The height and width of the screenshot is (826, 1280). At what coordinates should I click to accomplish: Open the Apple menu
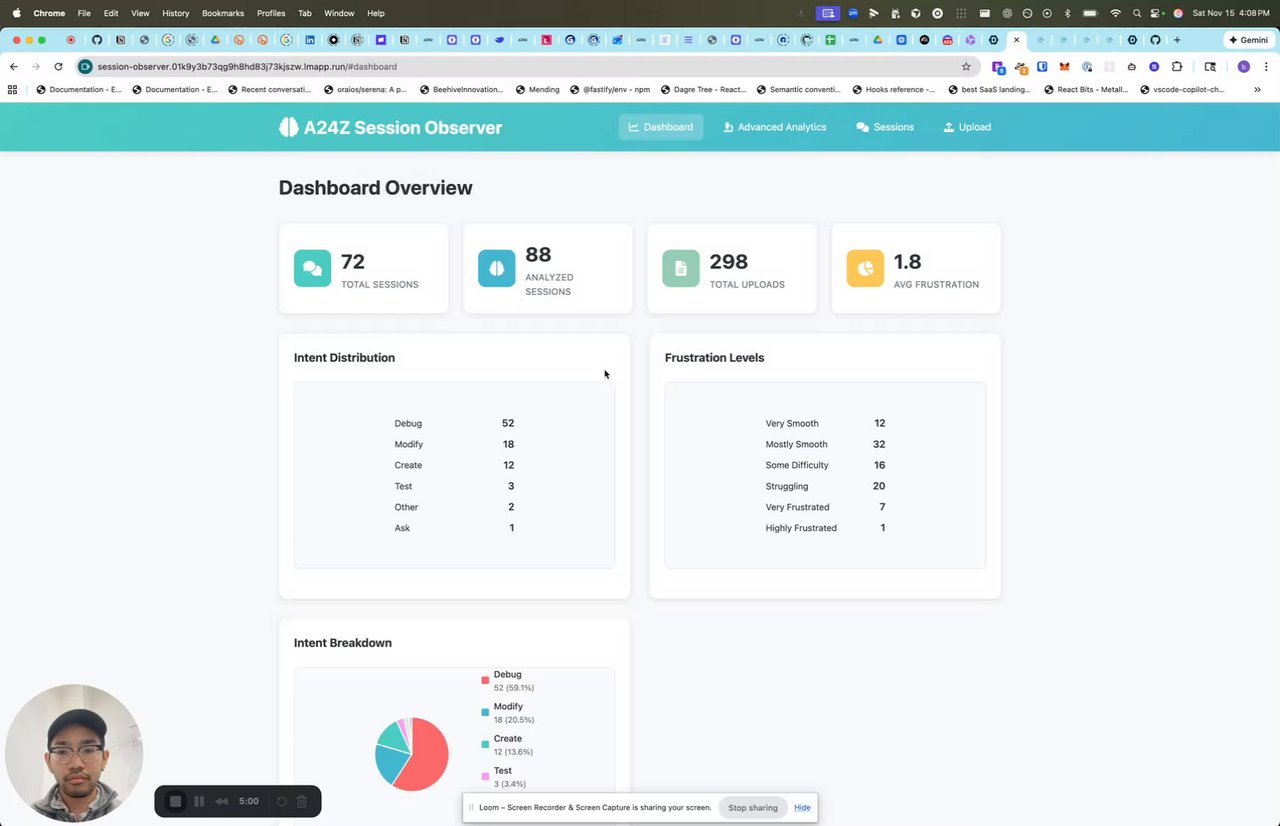(16, 13)
